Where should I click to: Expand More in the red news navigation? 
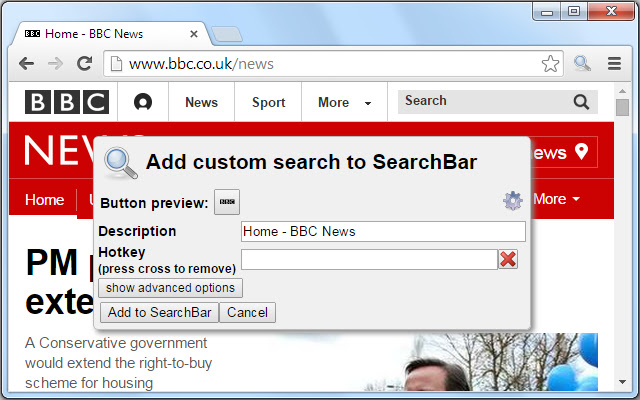pos(557,199)
